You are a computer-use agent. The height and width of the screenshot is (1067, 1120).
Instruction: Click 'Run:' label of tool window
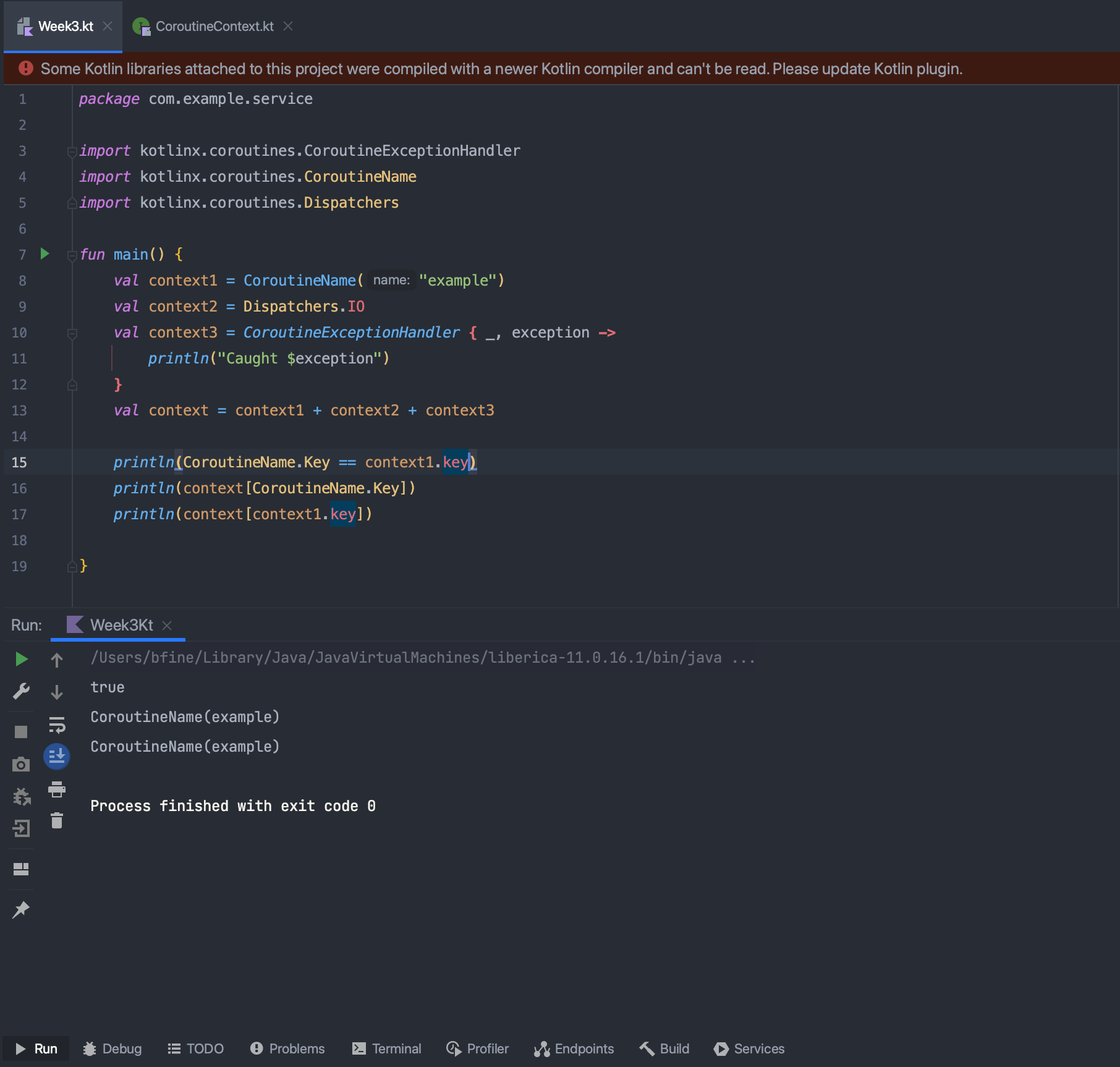pyautogui.click(x=27, y=625)
